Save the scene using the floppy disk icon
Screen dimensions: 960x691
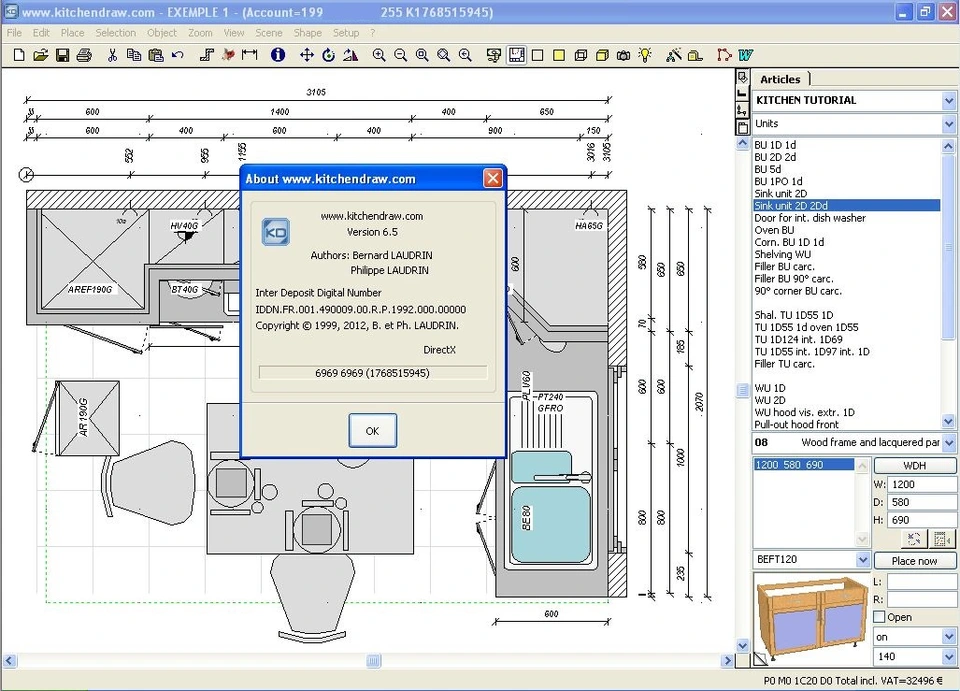[62, 55]
